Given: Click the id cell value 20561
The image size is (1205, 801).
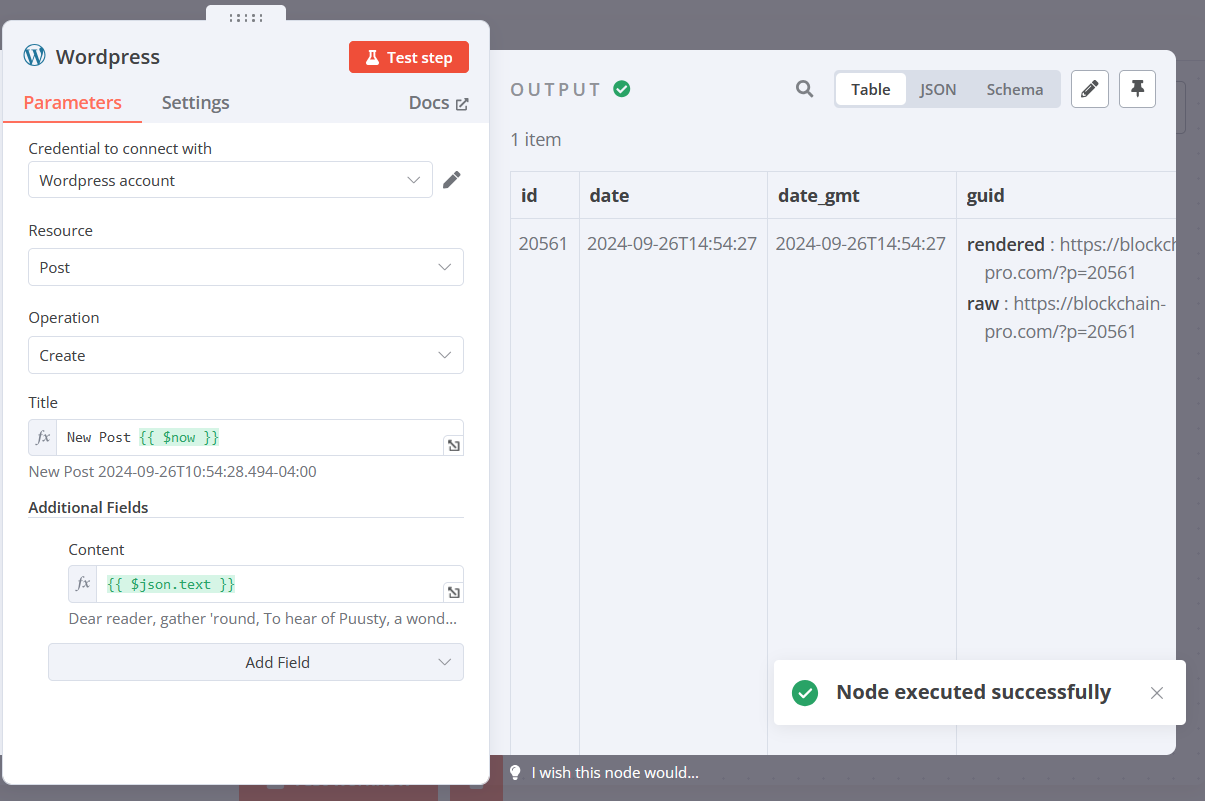Looking at the screenshot, I should pyautogui.click(x=543, y=243).
